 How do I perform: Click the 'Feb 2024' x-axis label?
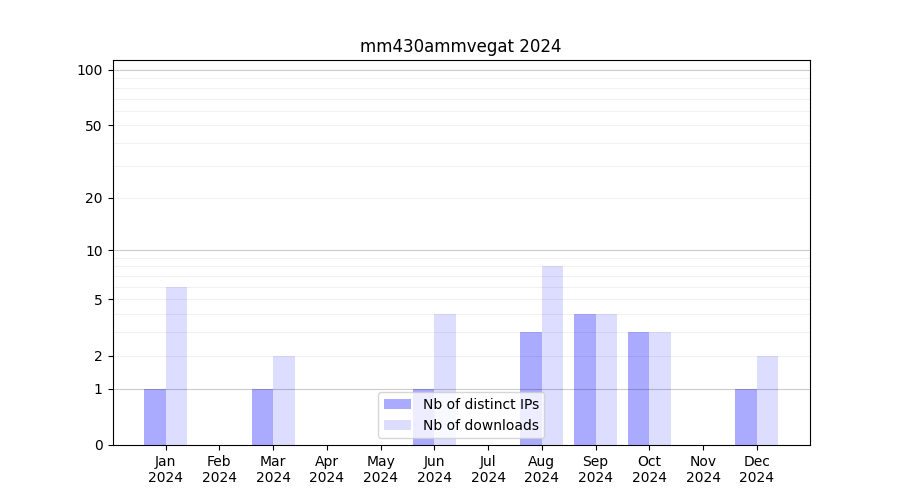(x=219, y=469)
